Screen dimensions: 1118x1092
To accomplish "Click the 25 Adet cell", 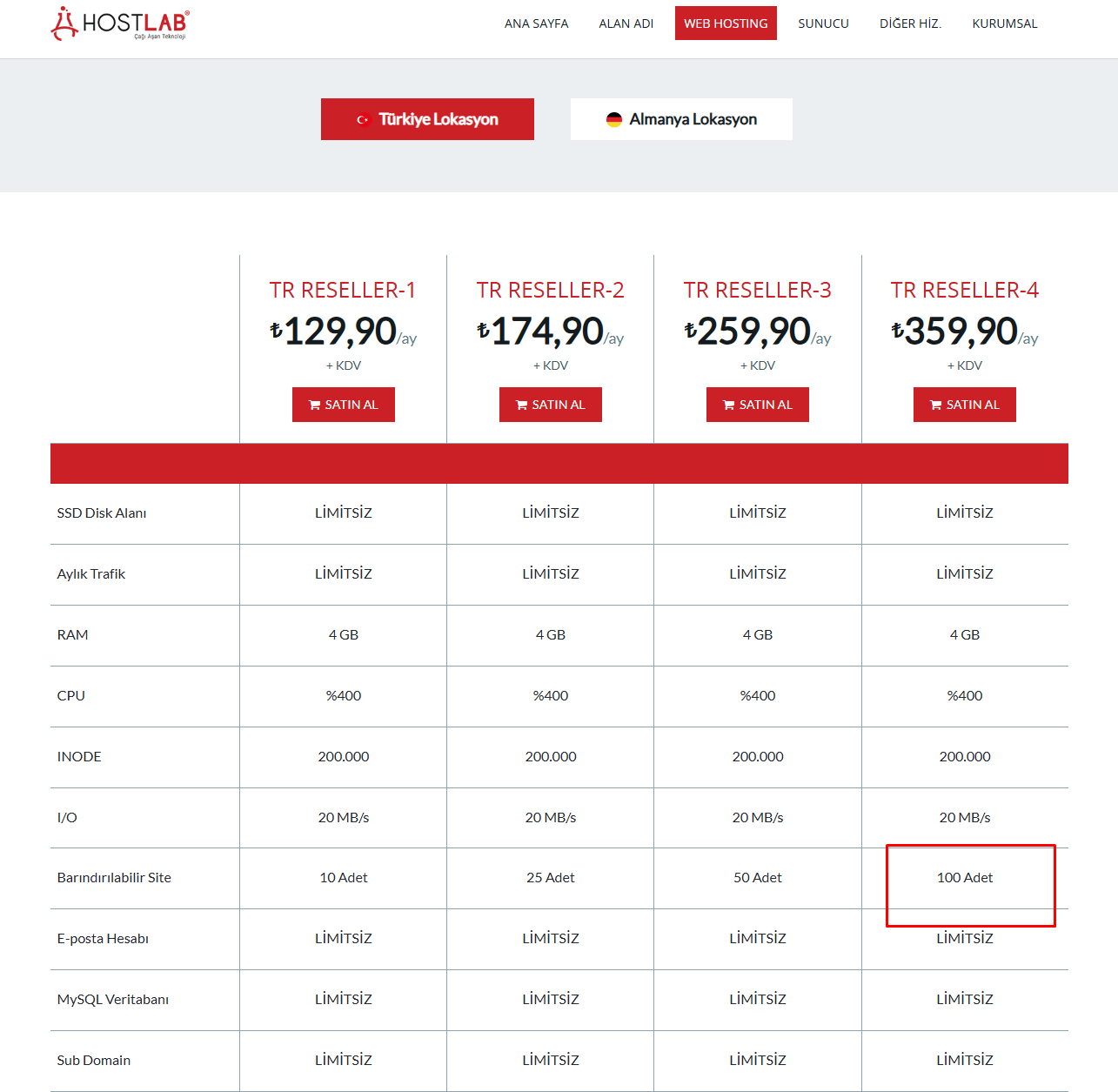I will 551,878.
